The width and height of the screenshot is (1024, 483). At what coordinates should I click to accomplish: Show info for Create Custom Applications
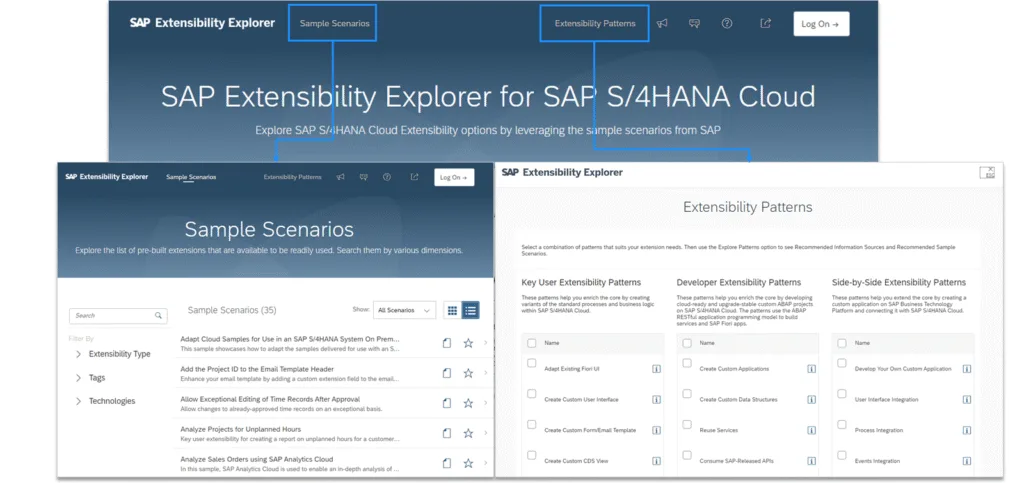(x=812, y=369)
